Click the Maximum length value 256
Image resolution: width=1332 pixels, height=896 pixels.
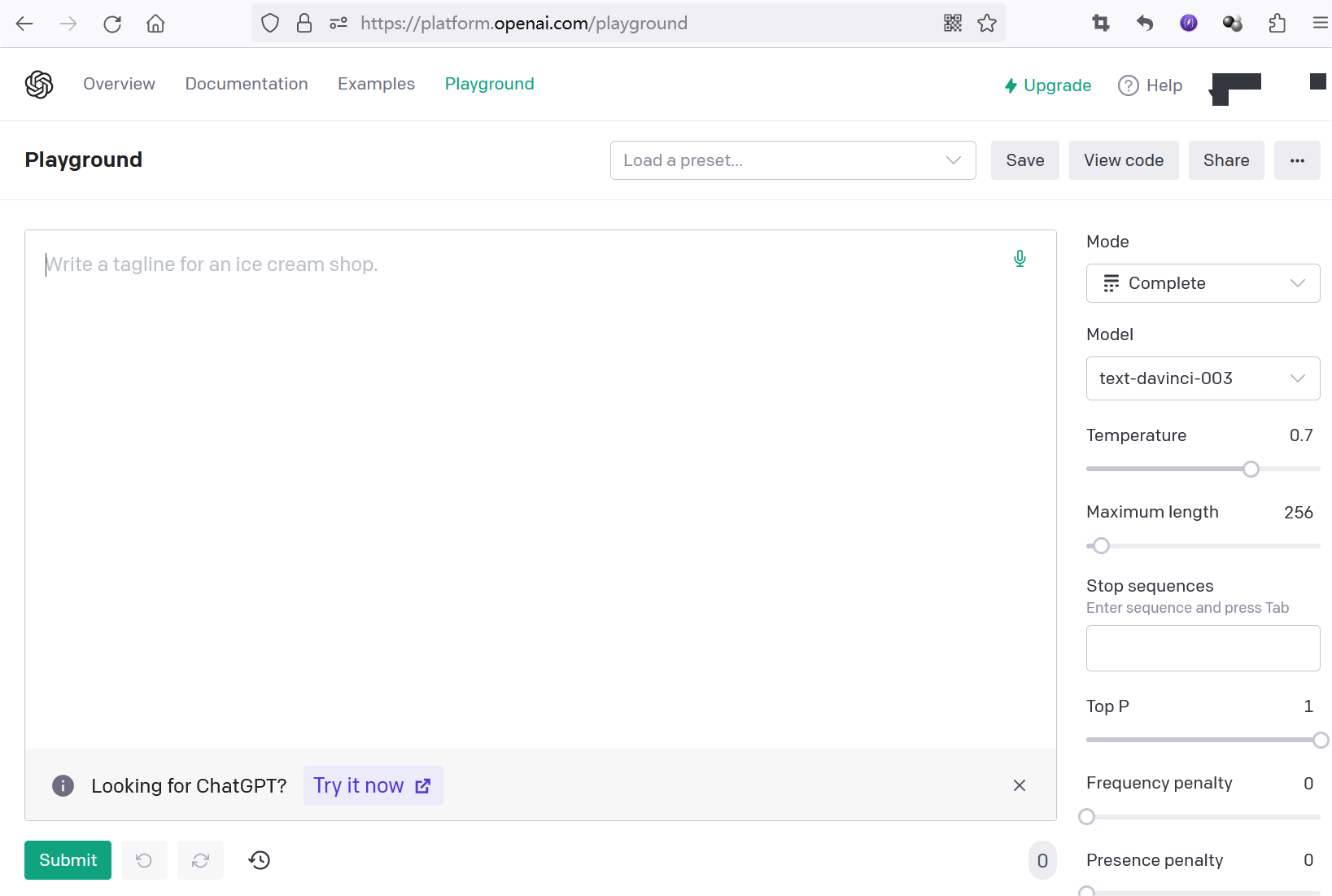tap(1299, 513)
